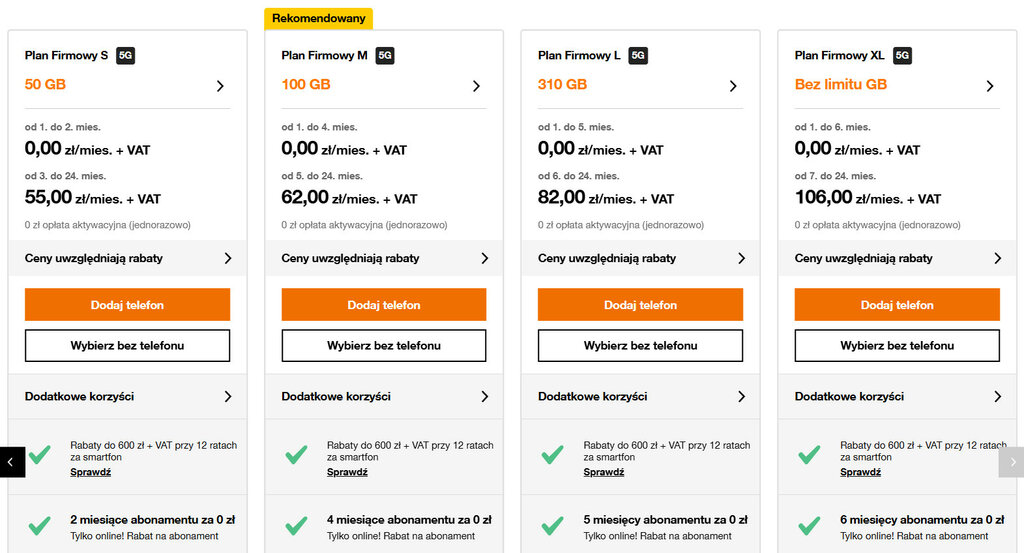Click green checkmark beside Plan S smartphone discount

click(39, 455)
